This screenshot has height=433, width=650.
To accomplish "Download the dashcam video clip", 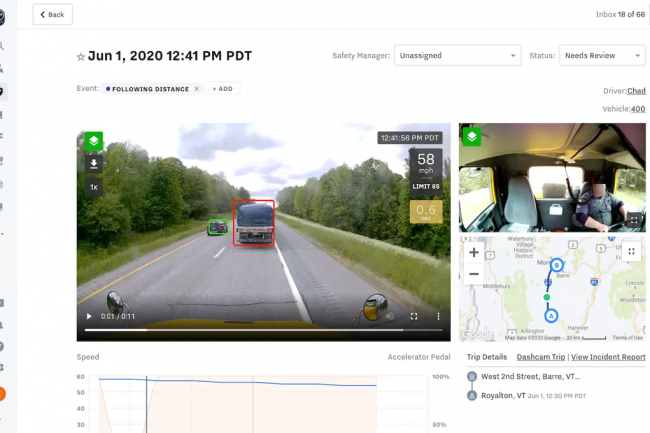I will (x=93, y=164).
